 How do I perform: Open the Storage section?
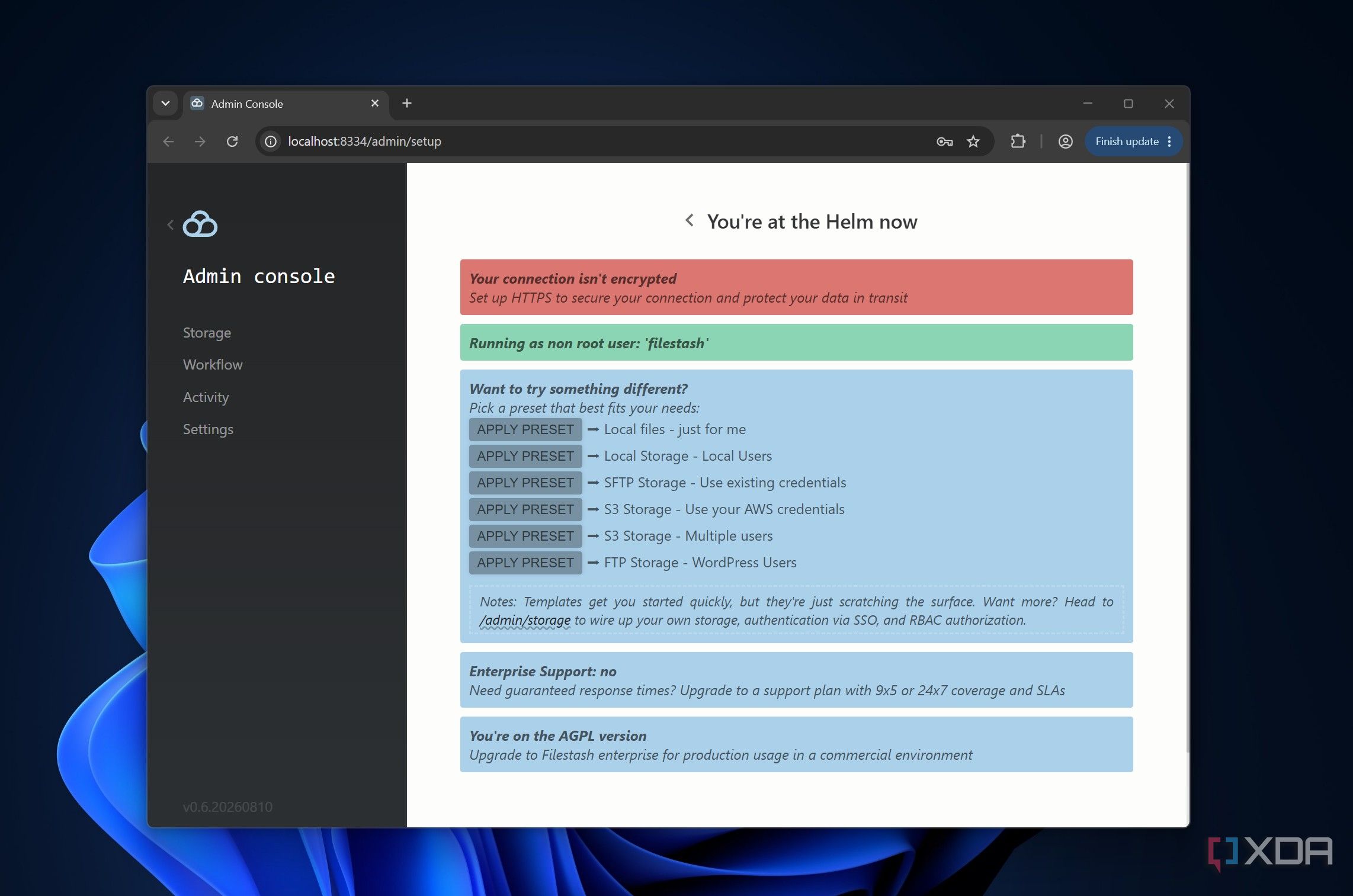[207, 333]
